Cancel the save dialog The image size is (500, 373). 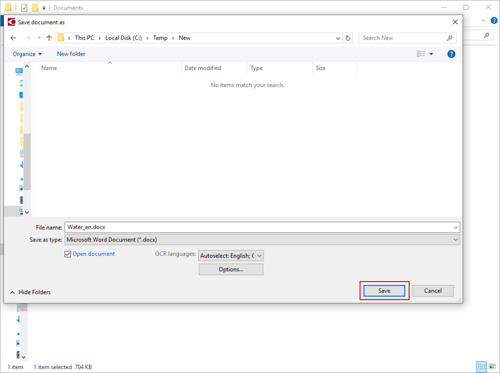point(433,291)
